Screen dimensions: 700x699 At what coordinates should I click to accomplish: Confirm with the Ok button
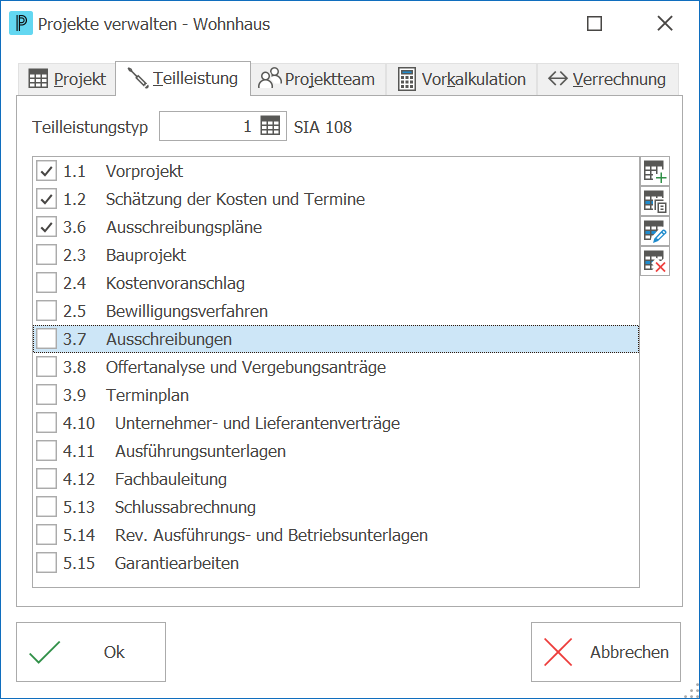coord(91,652)
